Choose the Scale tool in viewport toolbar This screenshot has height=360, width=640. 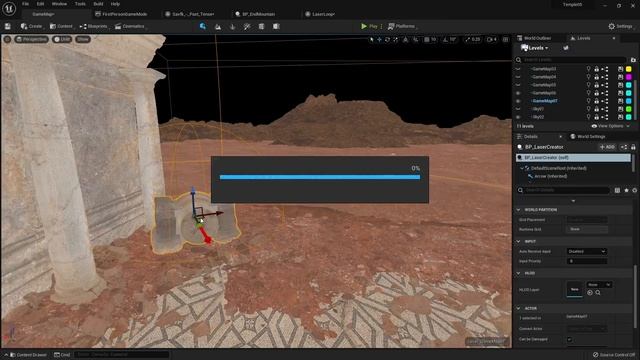(x=396, y=40)
